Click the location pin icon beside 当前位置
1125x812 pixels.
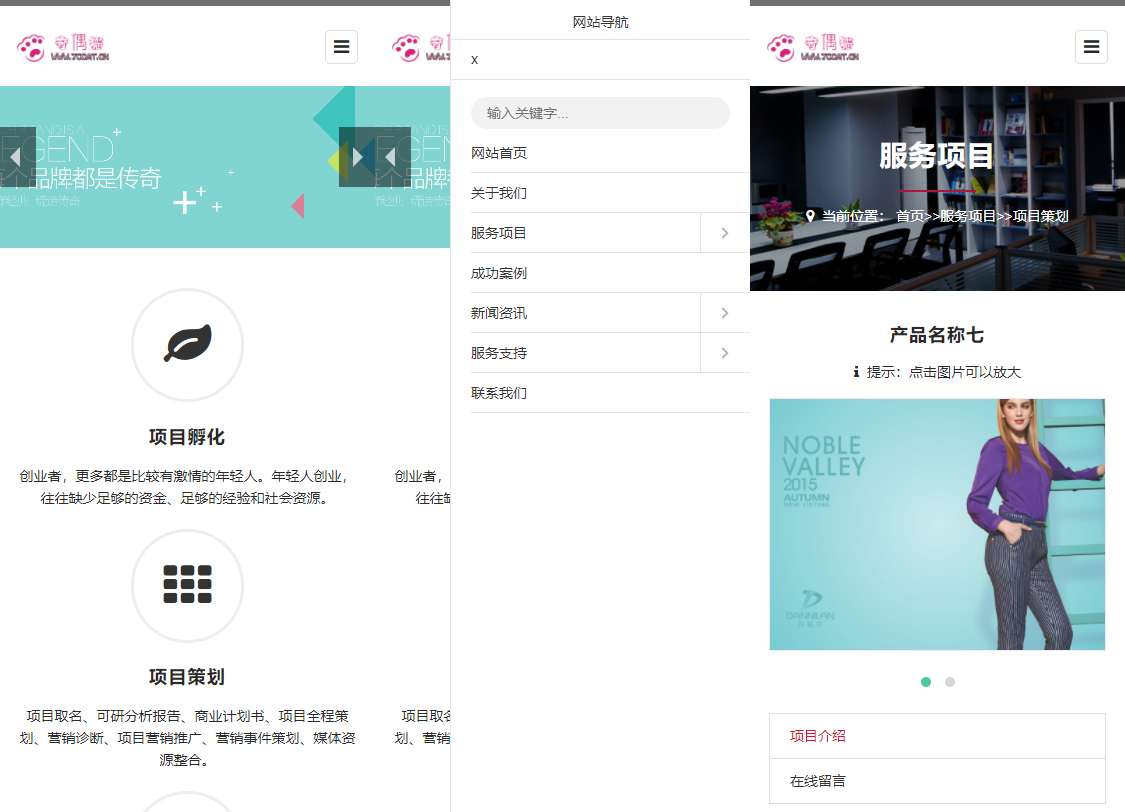click(810, 215)
